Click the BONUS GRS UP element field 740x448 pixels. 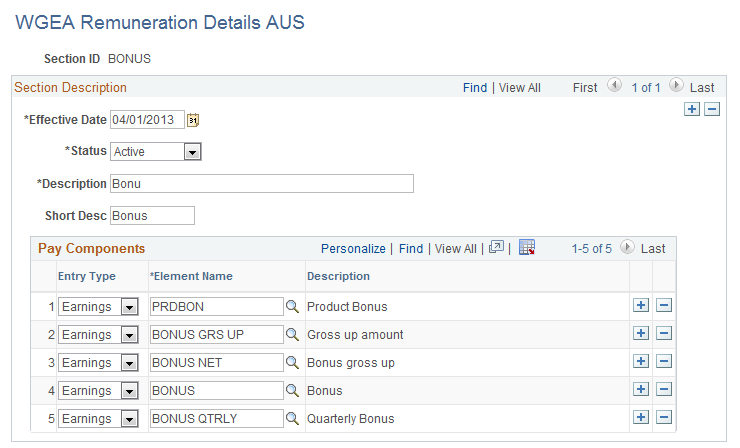point(217,335)
